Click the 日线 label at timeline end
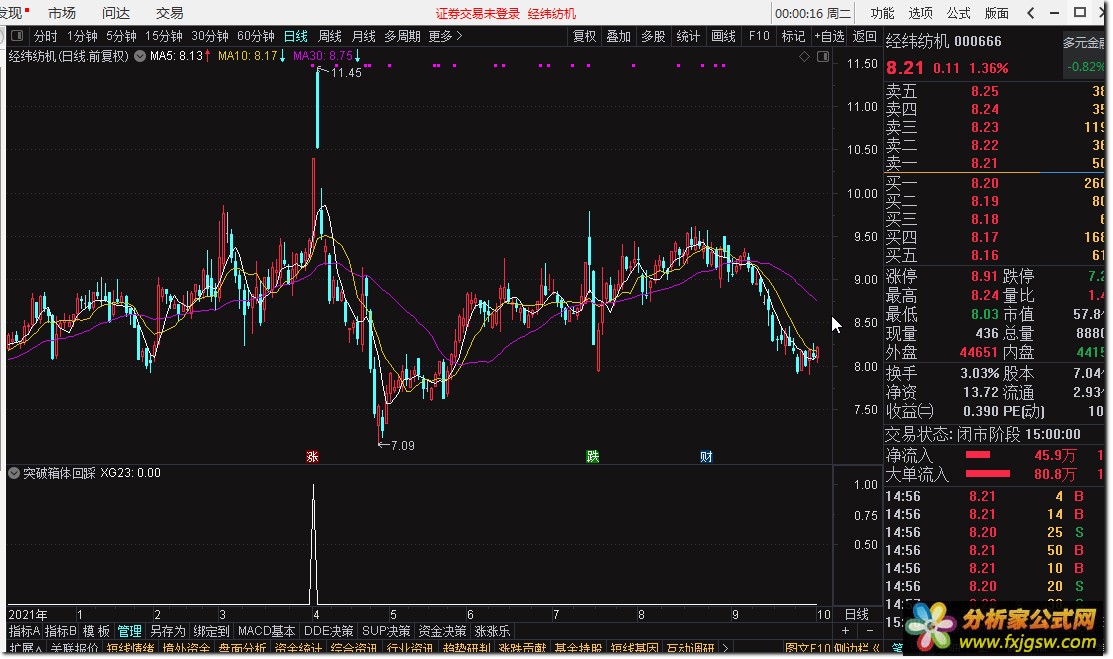Image resolution: width=1113 pixels, height=659 pixels. click(x=857, y=614)
